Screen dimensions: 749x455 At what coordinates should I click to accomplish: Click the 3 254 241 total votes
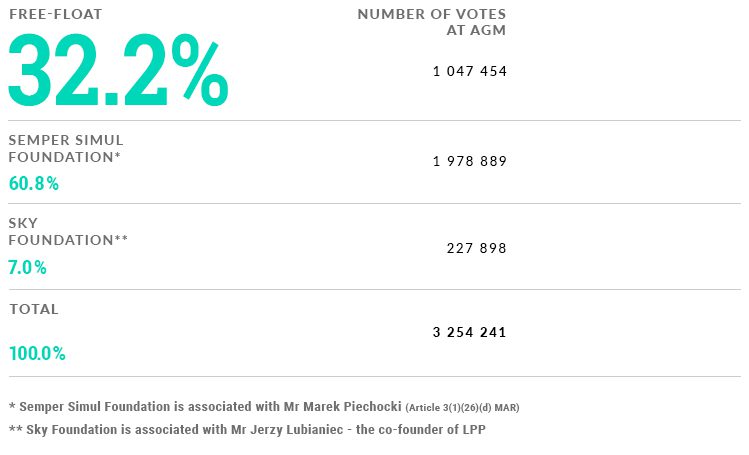click(x=470, y=332)
